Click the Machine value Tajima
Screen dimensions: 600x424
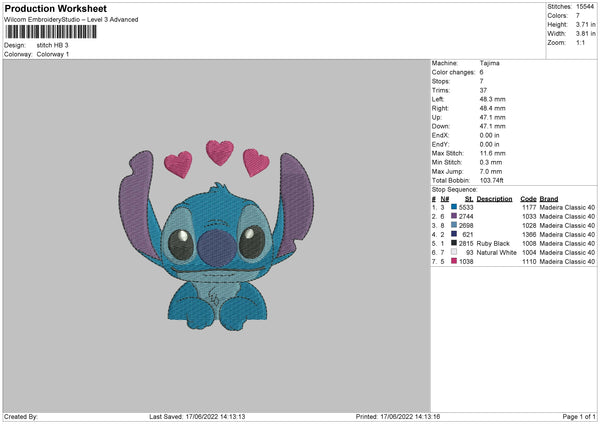pos(489,63)
